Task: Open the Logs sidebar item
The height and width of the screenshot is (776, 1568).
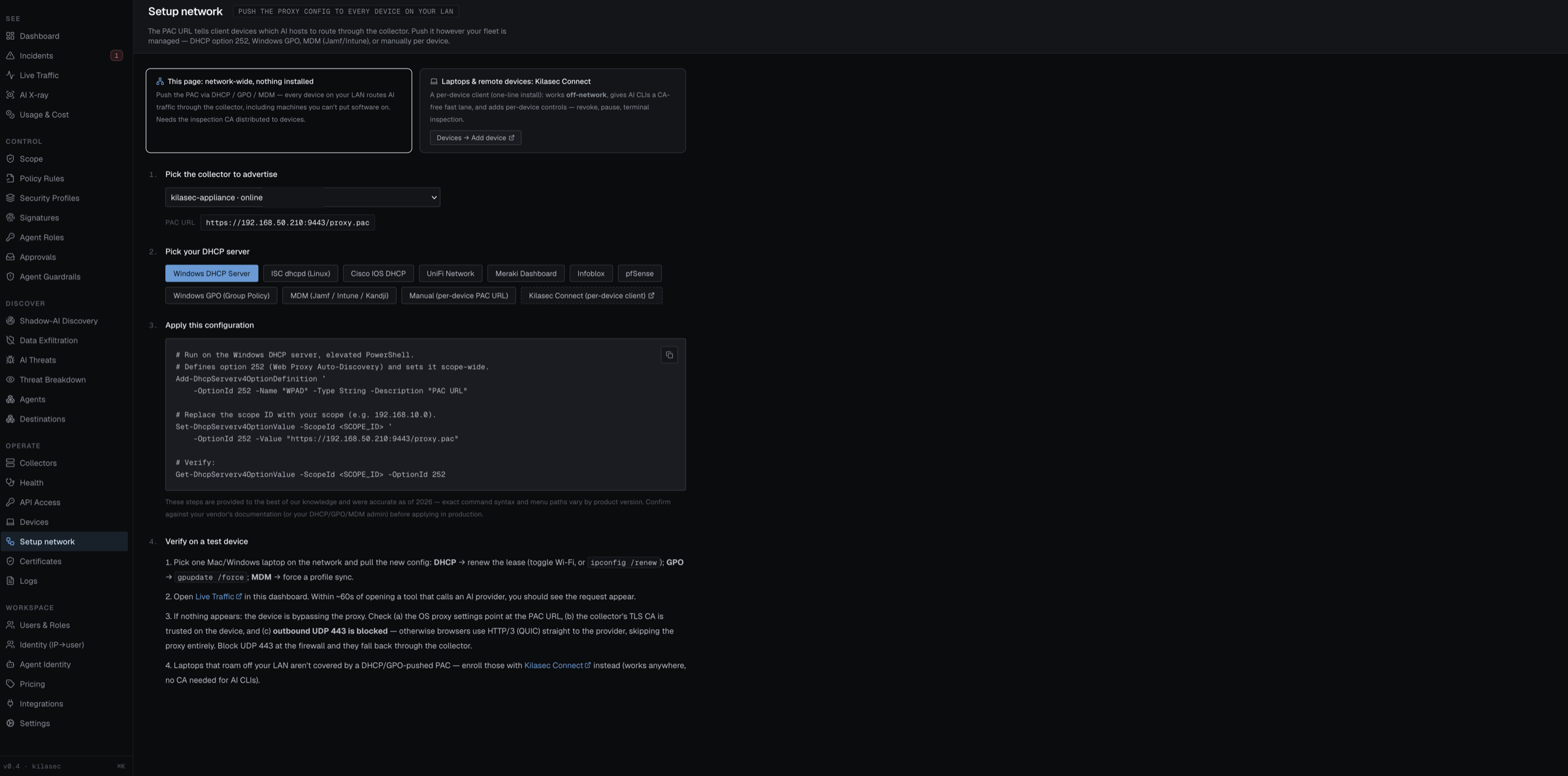Action: 64,581
